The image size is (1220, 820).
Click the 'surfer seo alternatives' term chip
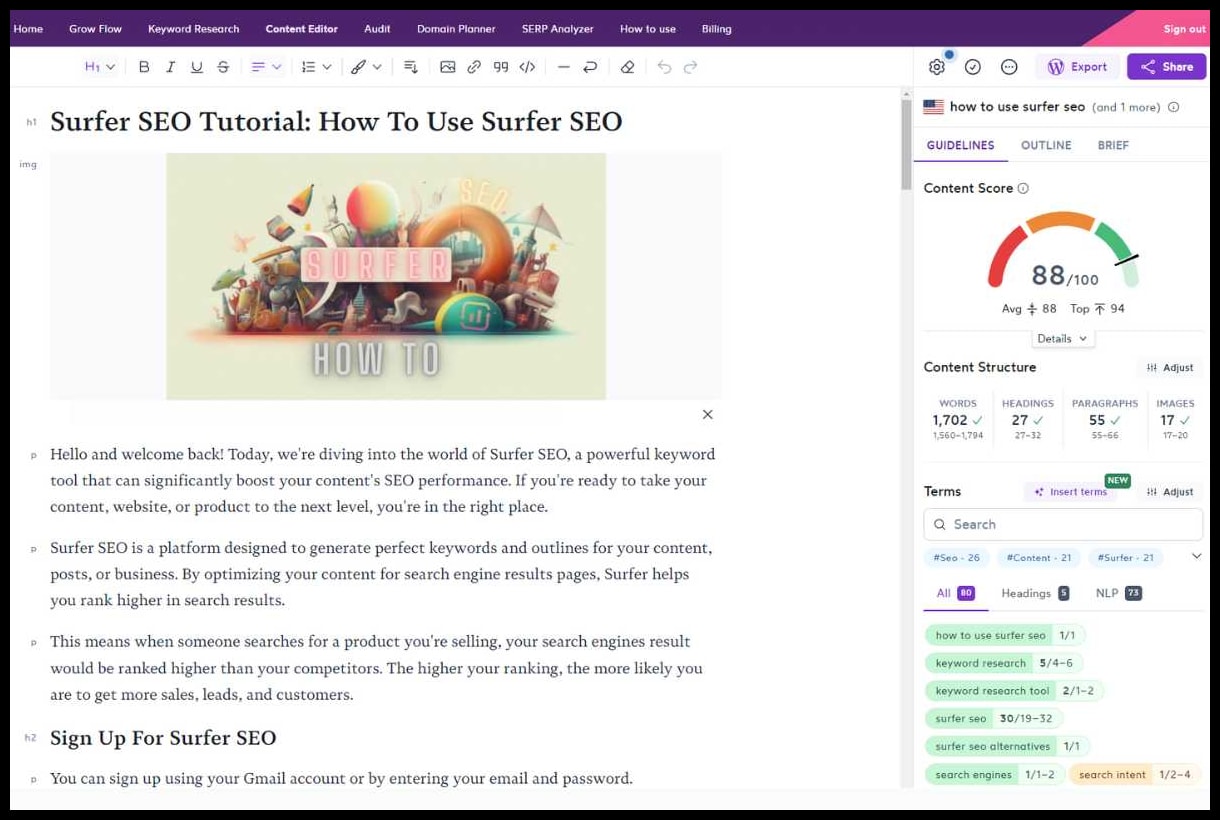coord(1007,746)
